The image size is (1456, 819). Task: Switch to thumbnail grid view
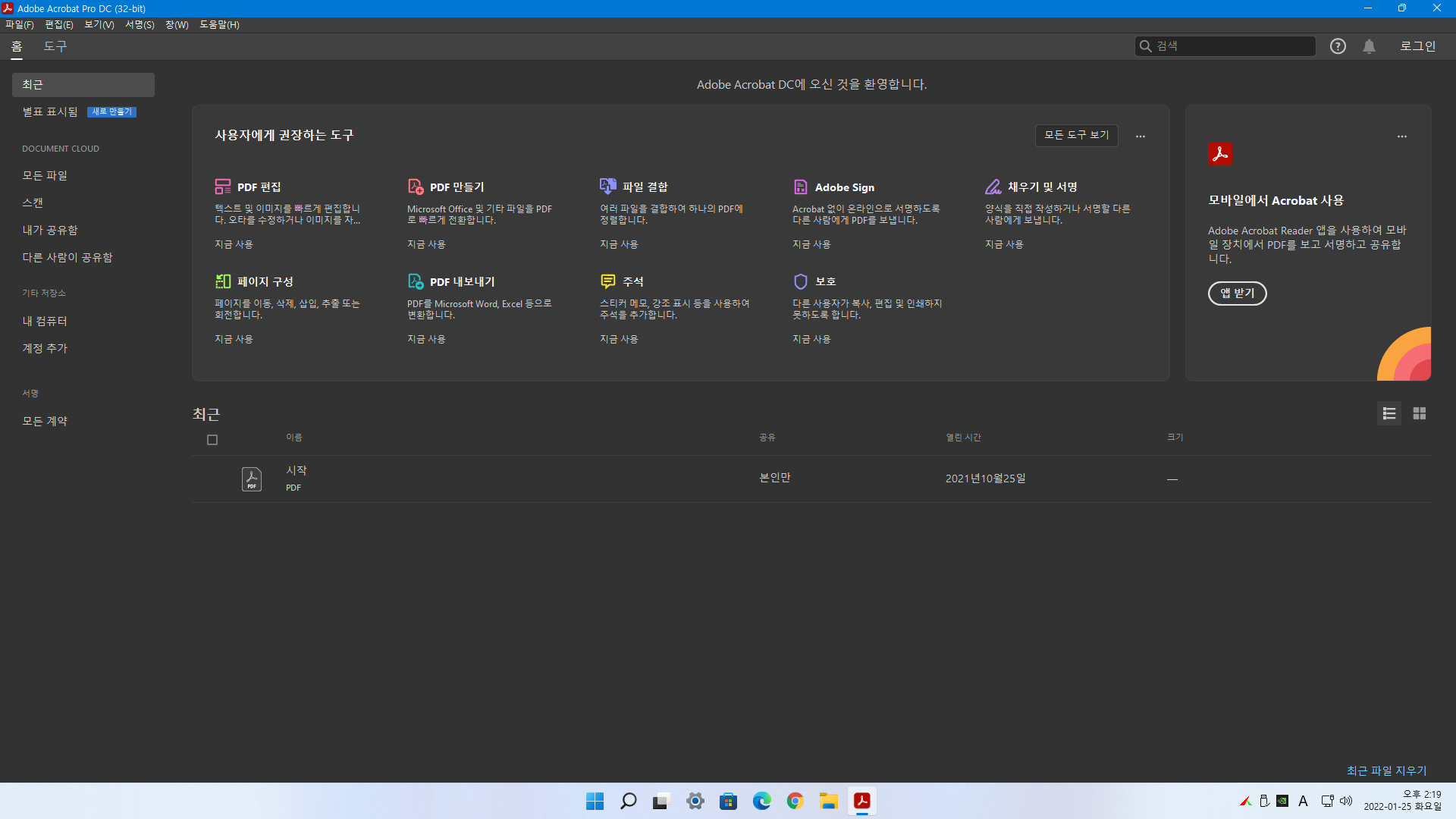coord(1420,413)
